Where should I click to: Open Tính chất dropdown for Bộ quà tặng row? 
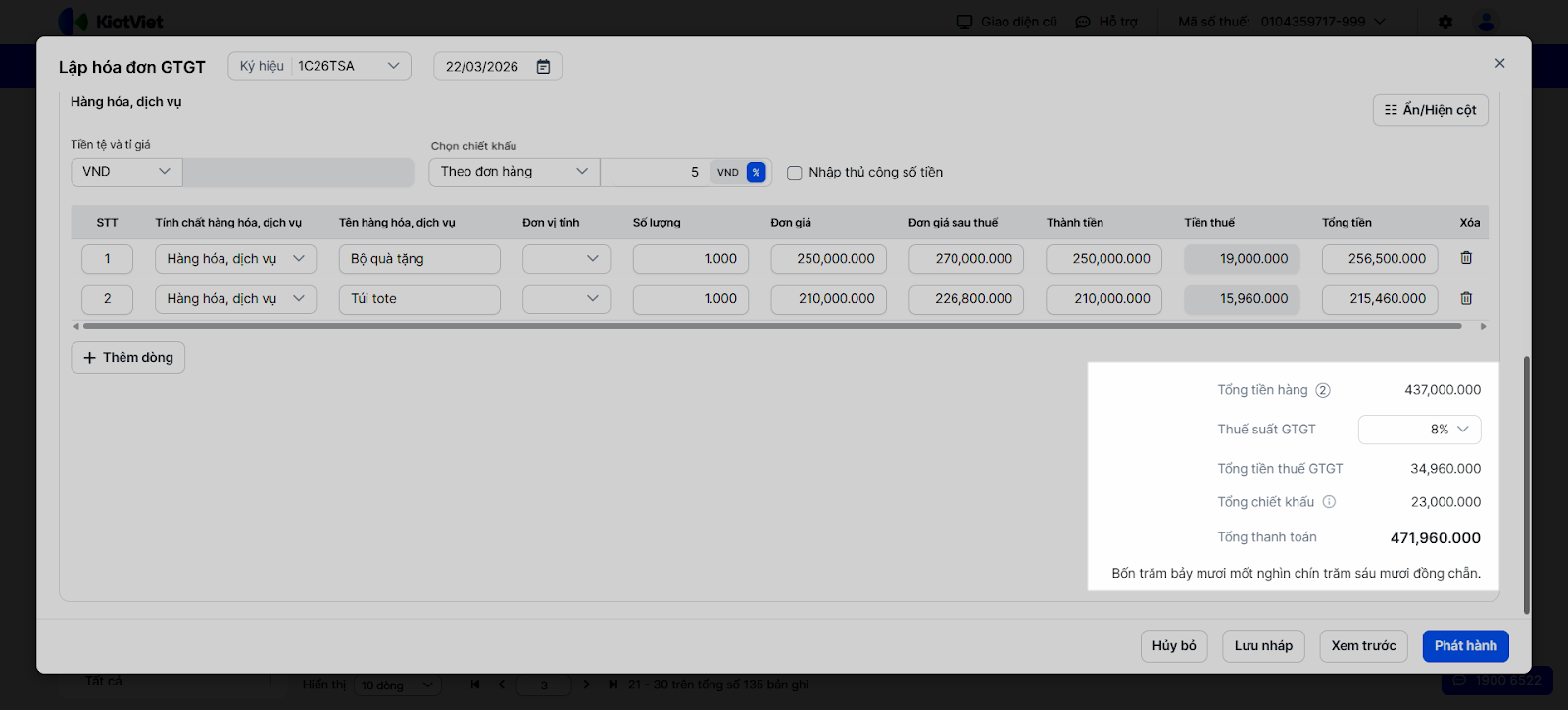[235, 259]
